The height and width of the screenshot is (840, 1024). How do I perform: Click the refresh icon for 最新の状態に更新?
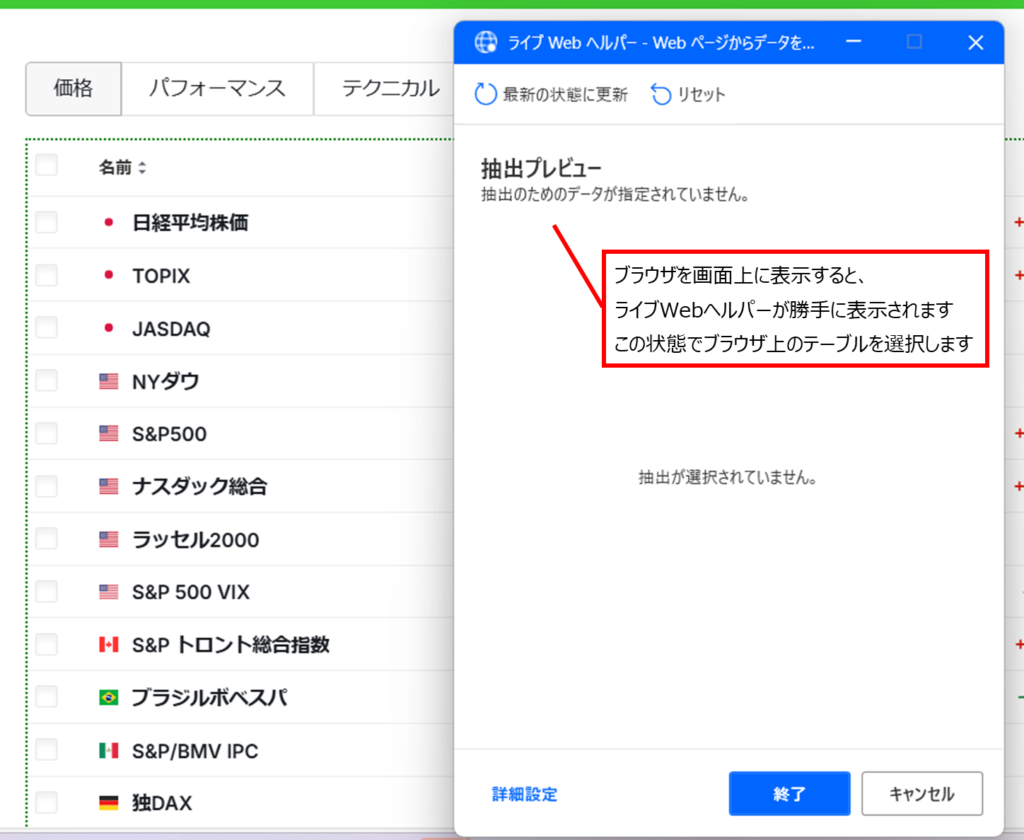coord(485,94)
